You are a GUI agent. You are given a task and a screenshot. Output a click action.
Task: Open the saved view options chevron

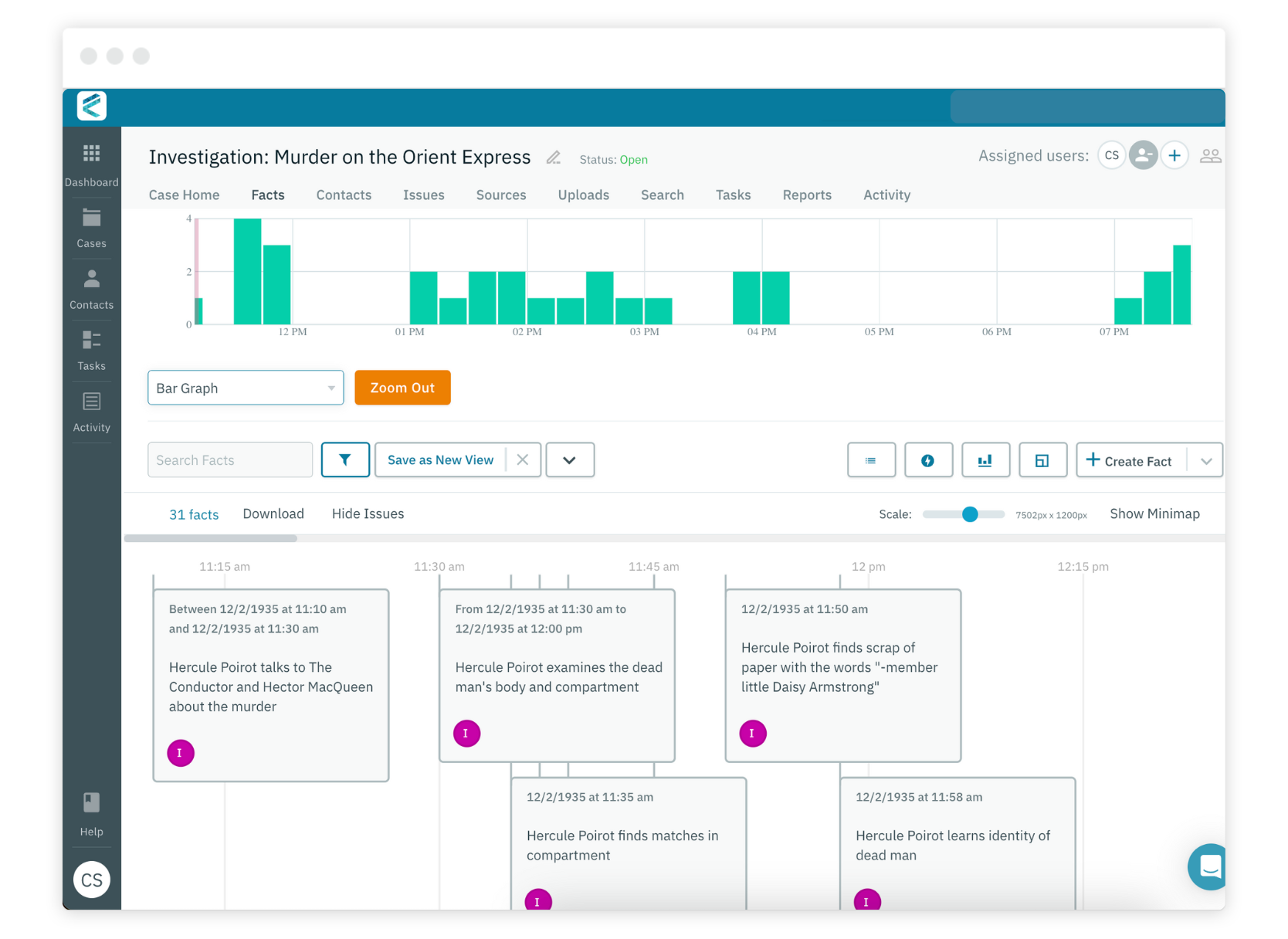570,459
